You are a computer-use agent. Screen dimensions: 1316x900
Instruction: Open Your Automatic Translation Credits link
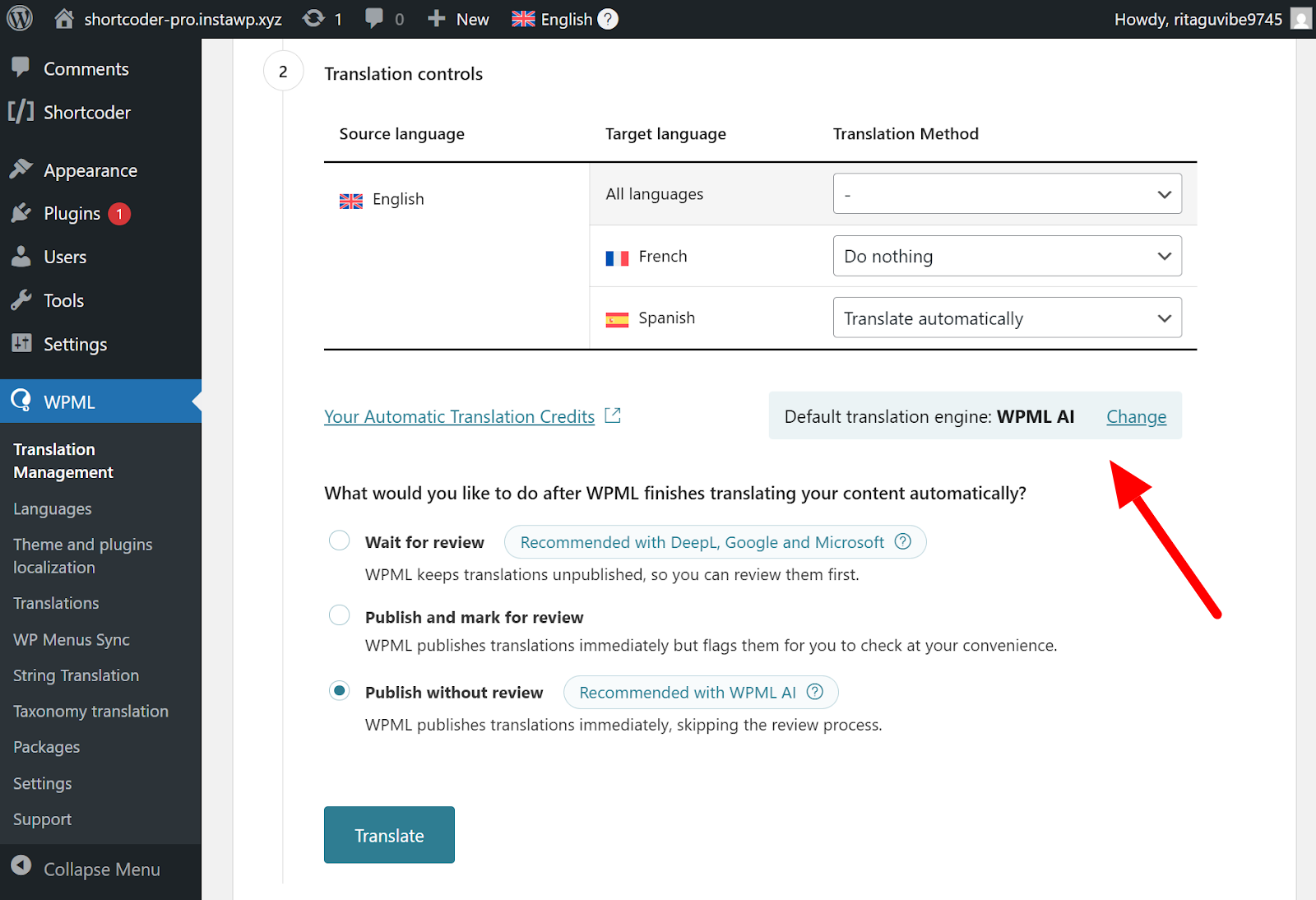click(459, 417)
